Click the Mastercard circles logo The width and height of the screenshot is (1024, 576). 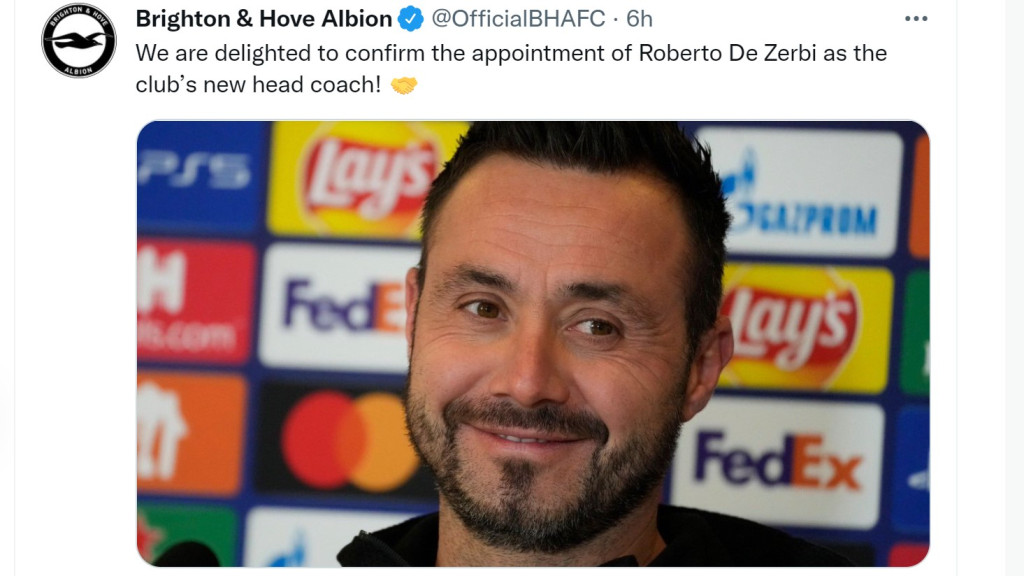[349, 441]
